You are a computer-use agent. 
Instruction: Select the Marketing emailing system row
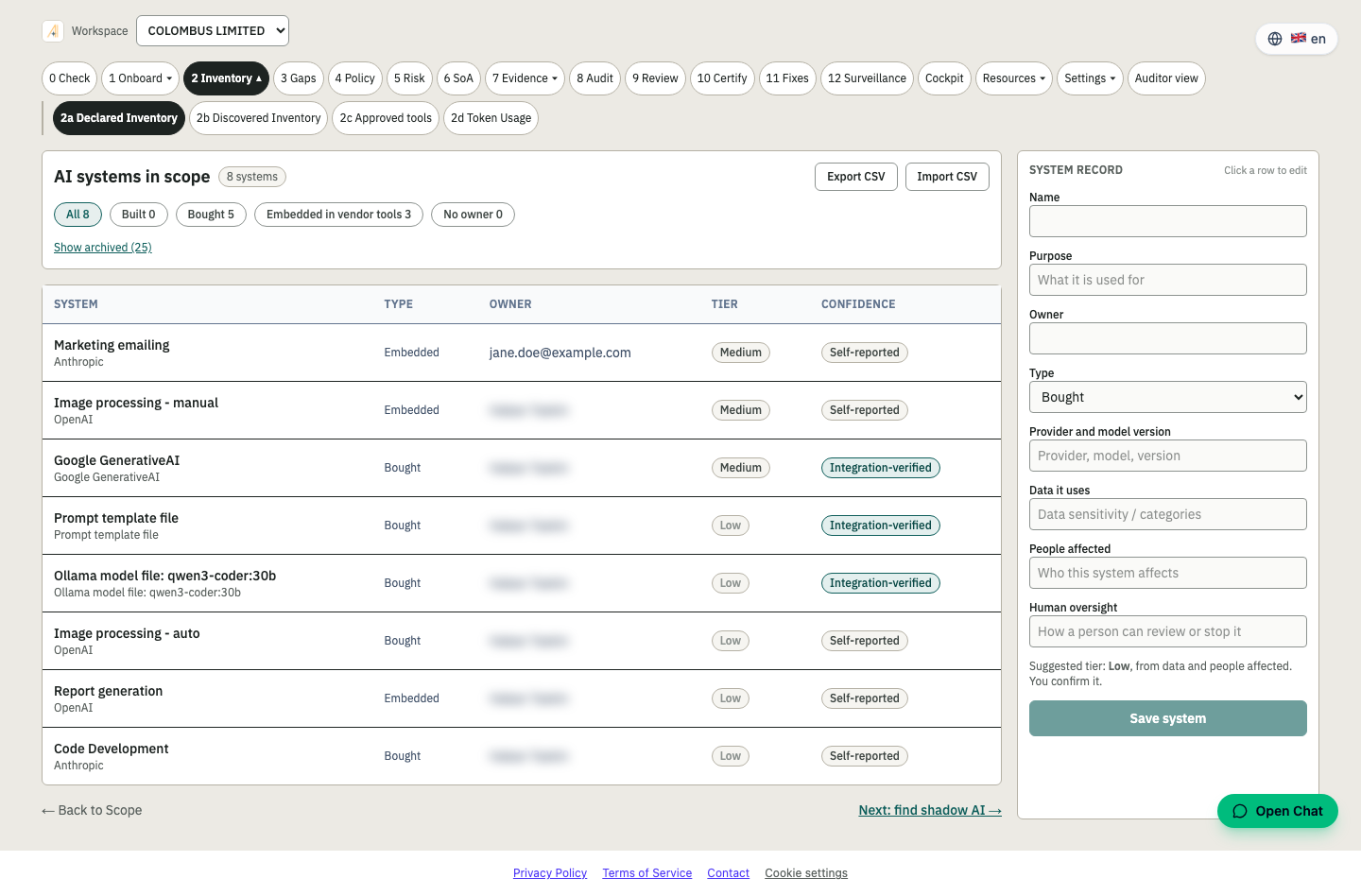point(522,353)
